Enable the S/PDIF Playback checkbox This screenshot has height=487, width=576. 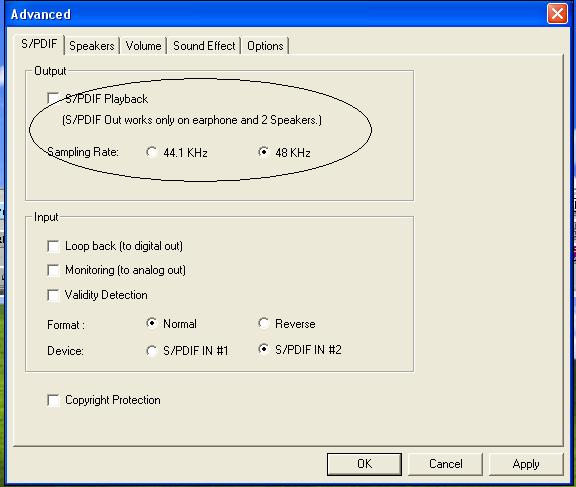[x=53, y=98]
